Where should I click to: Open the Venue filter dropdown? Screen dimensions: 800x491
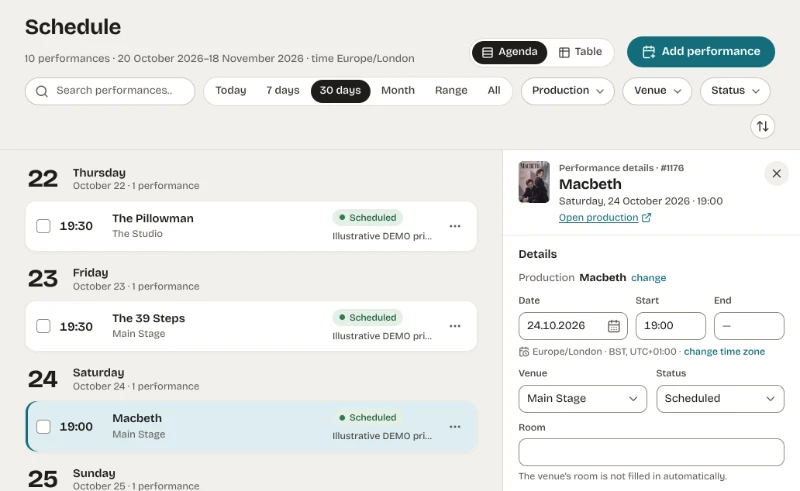coord(657,91)
